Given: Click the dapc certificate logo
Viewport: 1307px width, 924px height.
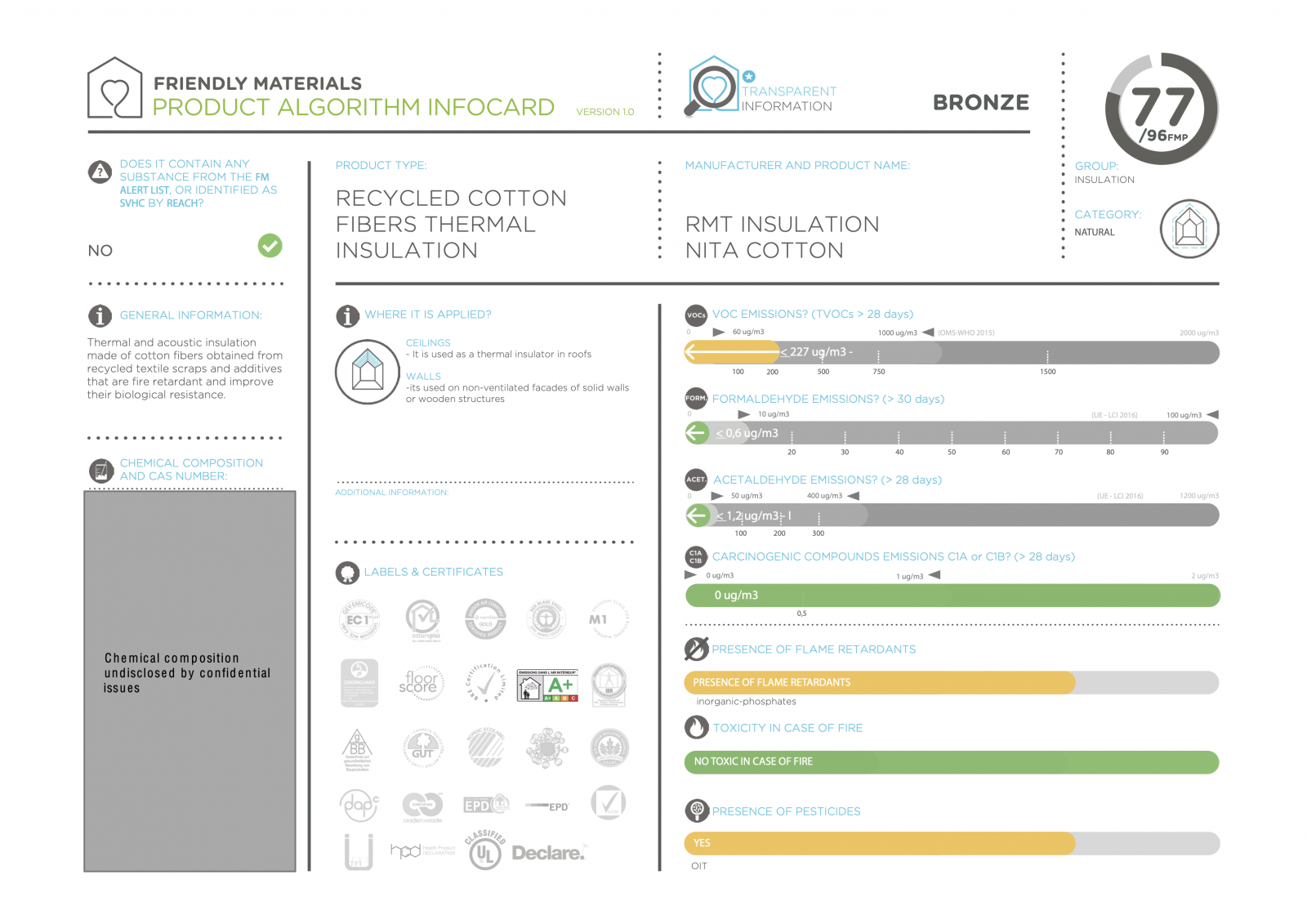Looking at the screenshot, I should click(x=359, y=806).
